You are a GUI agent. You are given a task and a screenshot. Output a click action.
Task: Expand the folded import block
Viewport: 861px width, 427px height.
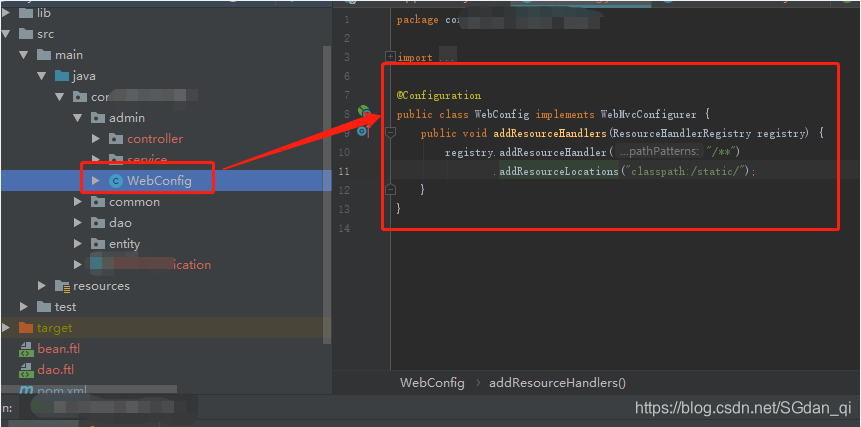[390, 57]
